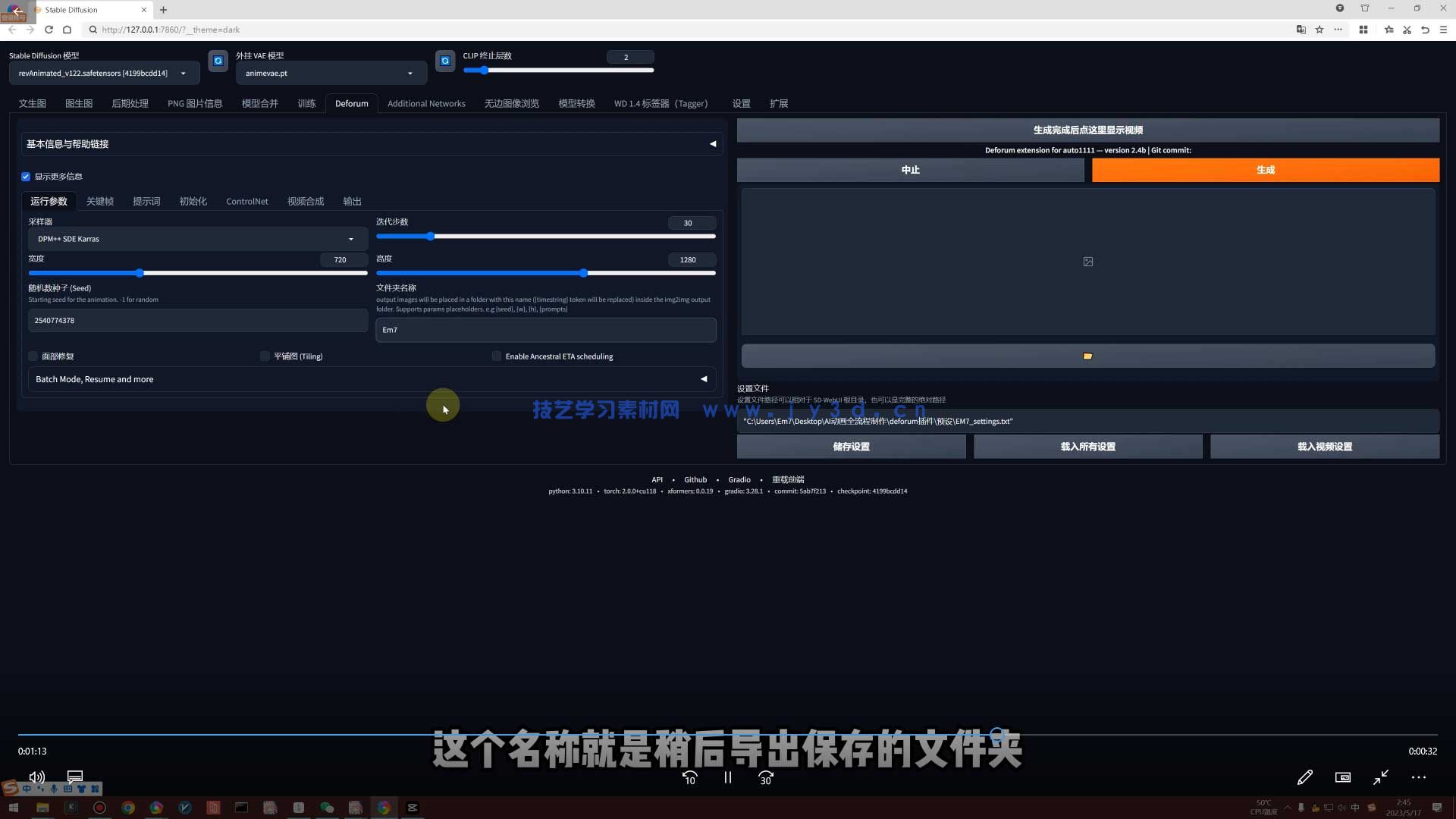Open the output folder icon below the video preview

(x=1087, y=355)
